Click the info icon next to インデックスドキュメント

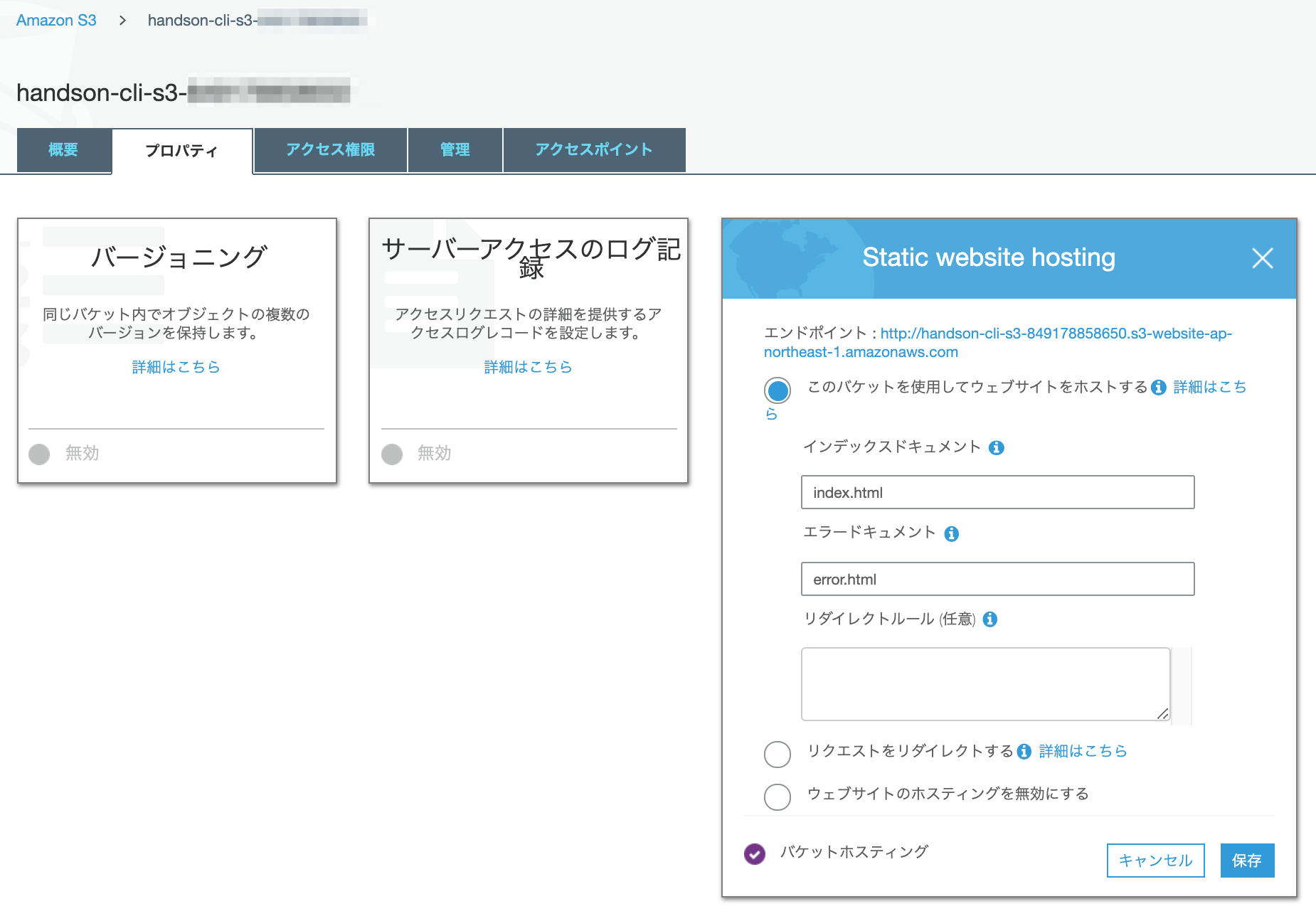coord(997,447)
